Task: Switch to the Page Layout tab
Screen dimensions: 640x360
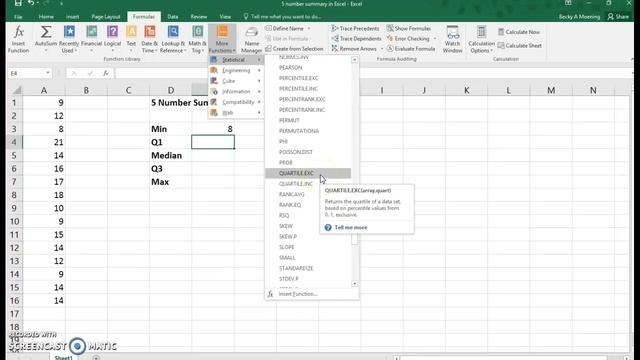Action: [106, 17]
